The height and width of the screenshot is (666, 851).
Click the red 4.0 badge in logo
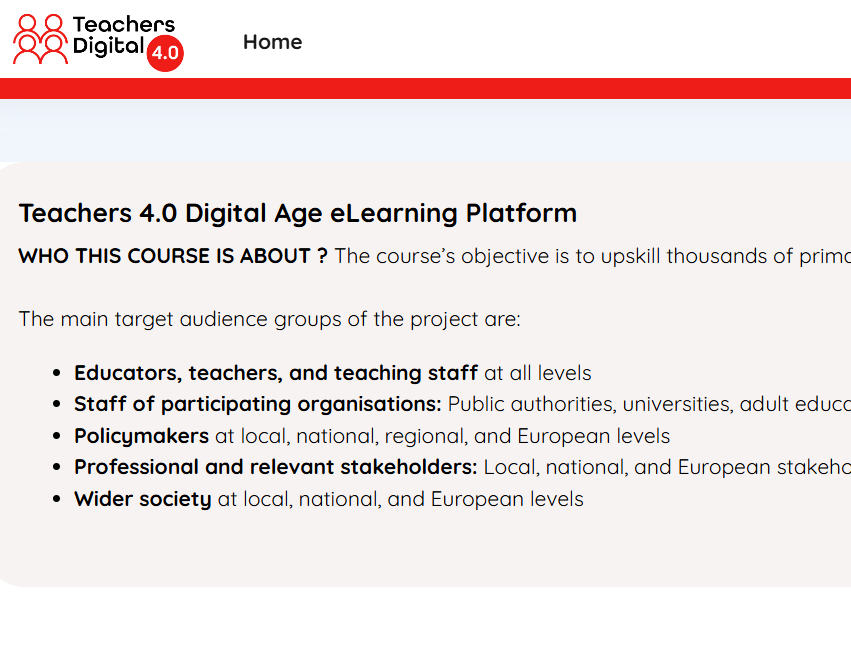165,53
